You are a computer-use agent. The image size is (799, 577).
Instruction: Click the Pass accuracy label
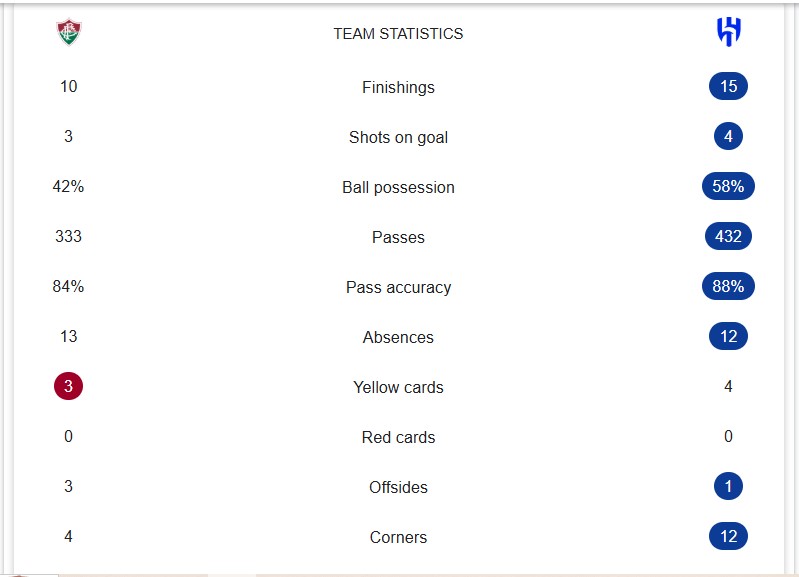tap(398, 287)
